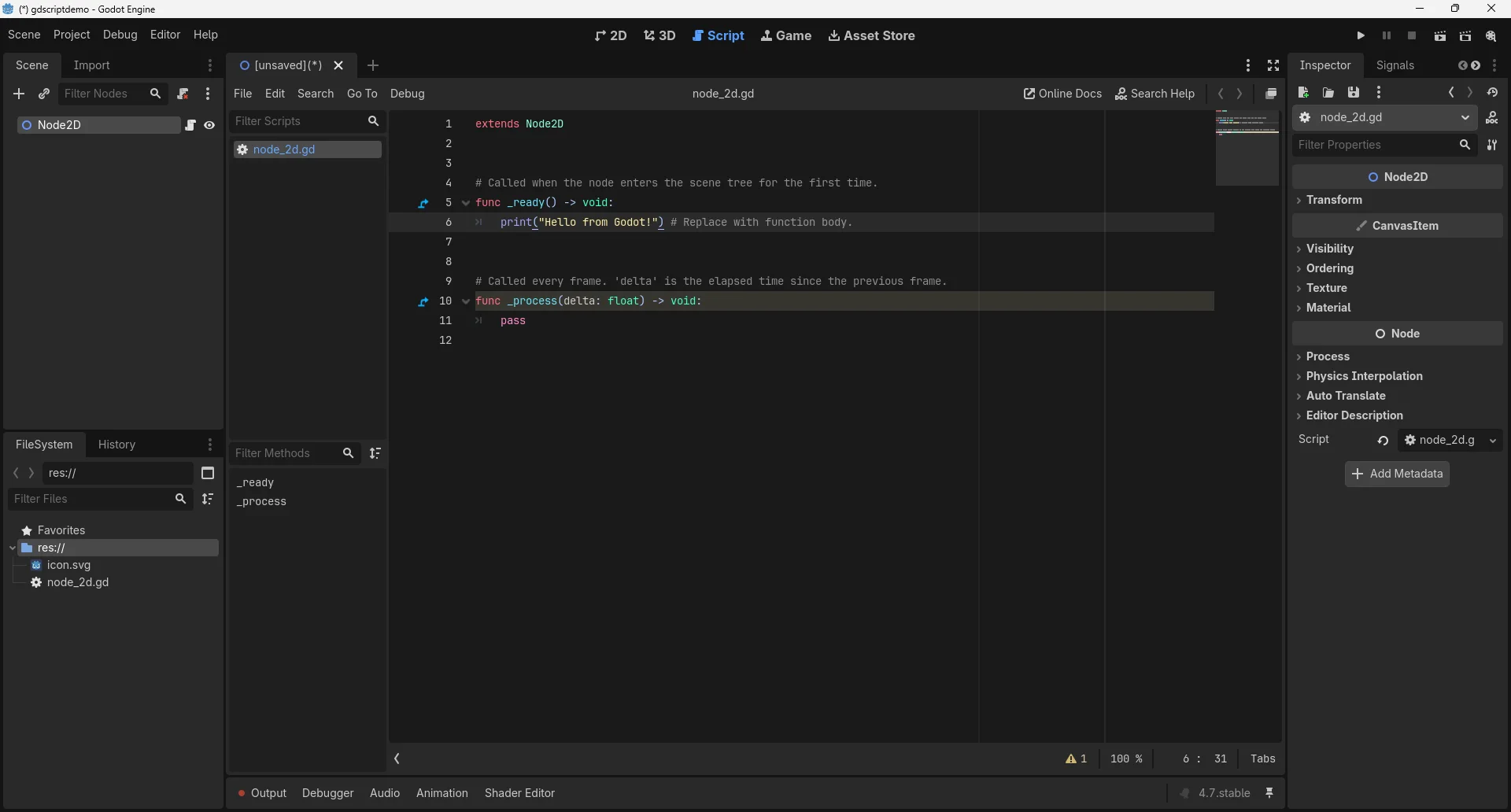Fold the _ready function at line 5
The height and width of the screenshot is (812, 1511).
(466, 203)
